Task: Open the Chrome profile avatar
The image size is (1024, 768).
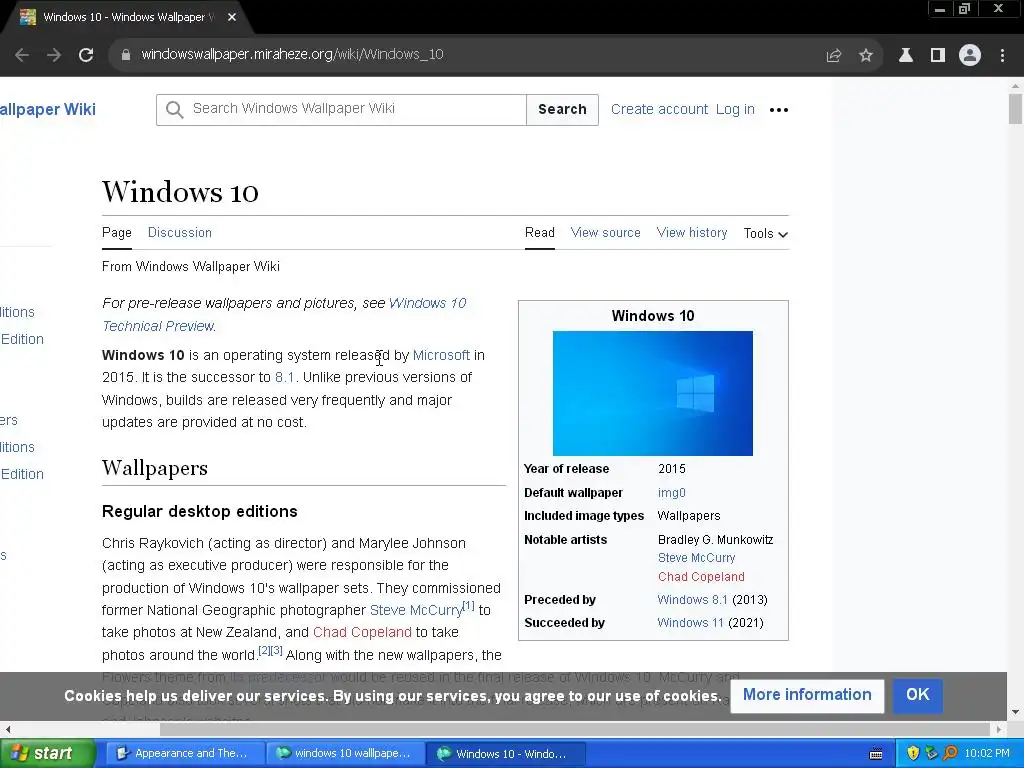Action: tap(970, 56)
